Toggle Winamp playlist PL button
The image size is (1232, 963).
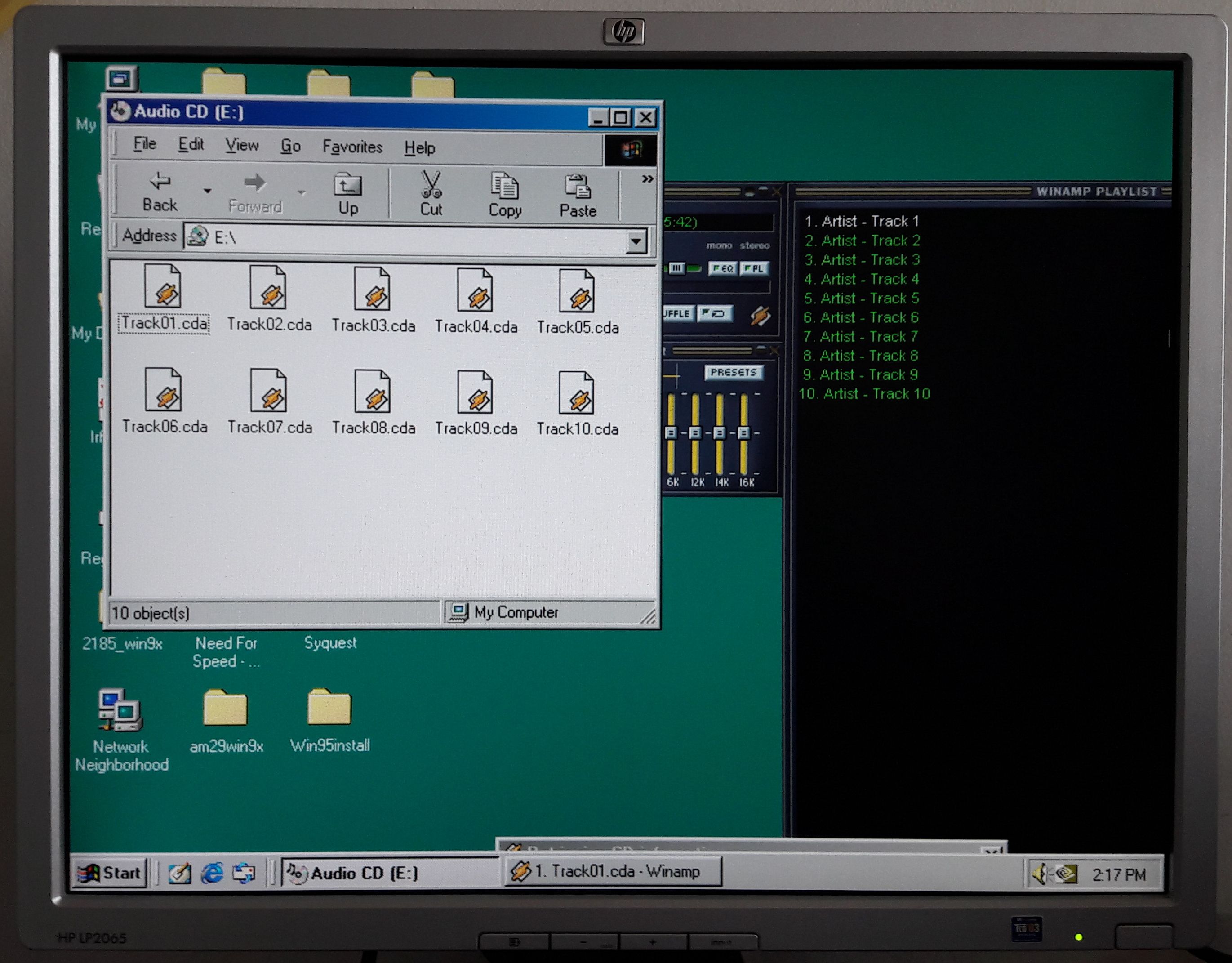(754, 268)
